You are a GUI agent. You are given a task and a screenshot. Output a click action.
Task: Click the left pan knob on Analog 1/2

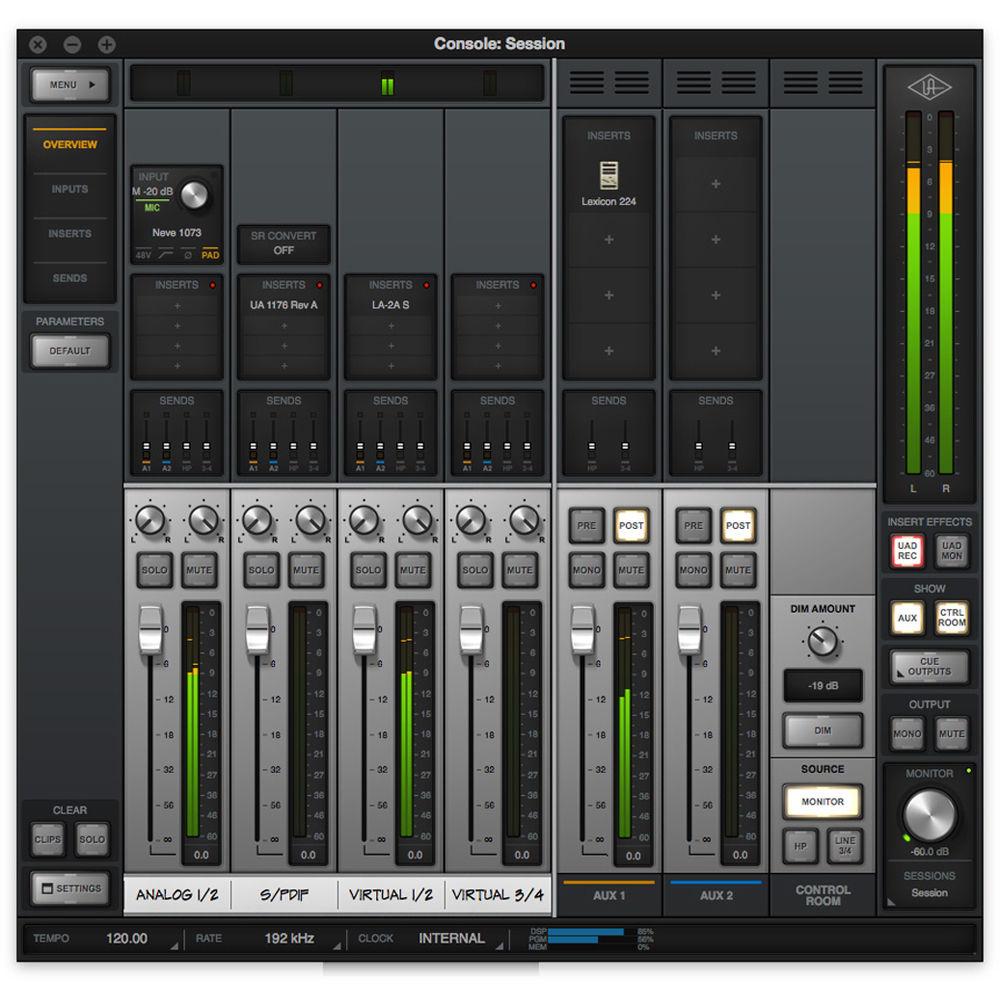tap(151, 519)
